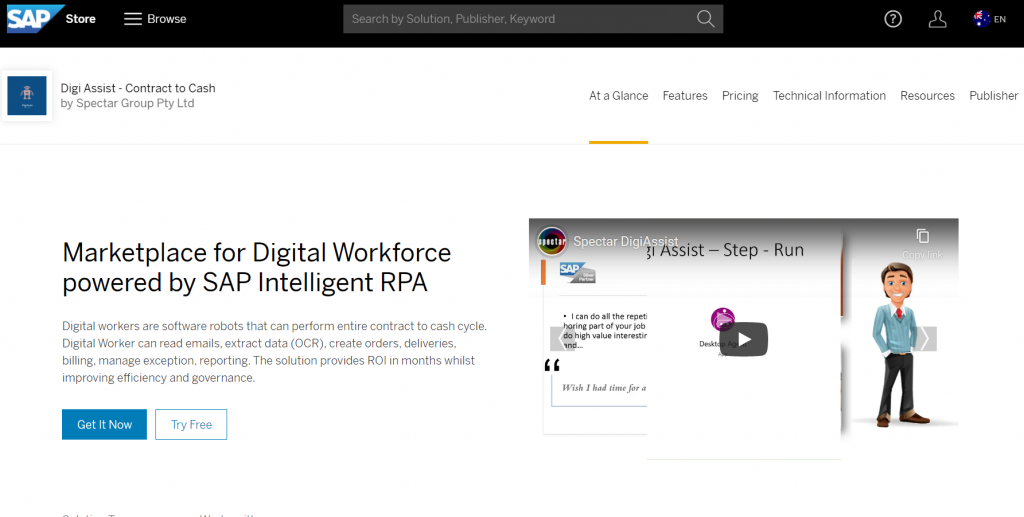Screen dimensions: 1024x517
Task: Click the Spectar channel avatar on the video
Action: (x=551, y=242)
